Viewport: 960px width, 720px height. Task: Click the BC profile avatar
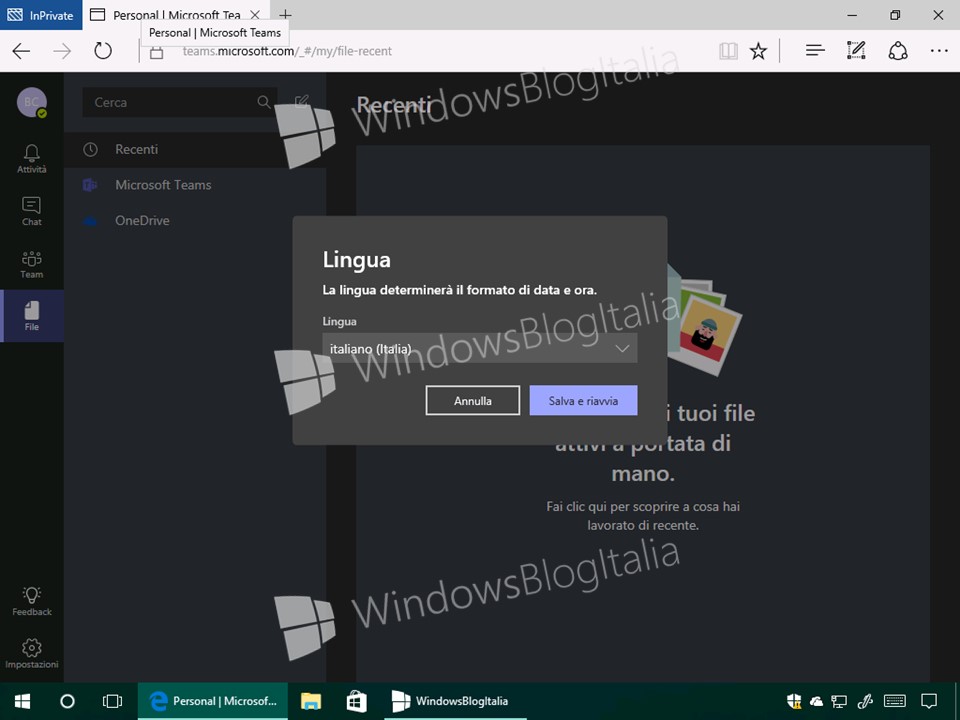(31, 102)
